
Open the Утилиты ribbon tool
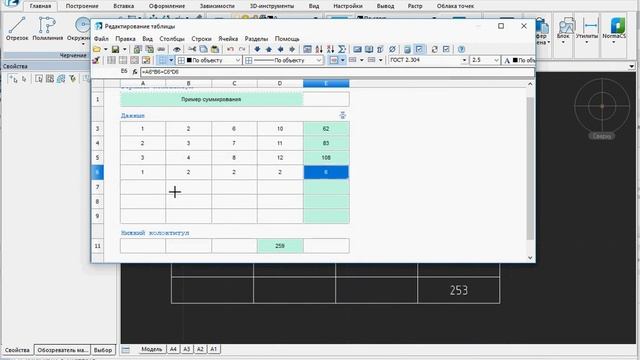(x=587, y=29)
